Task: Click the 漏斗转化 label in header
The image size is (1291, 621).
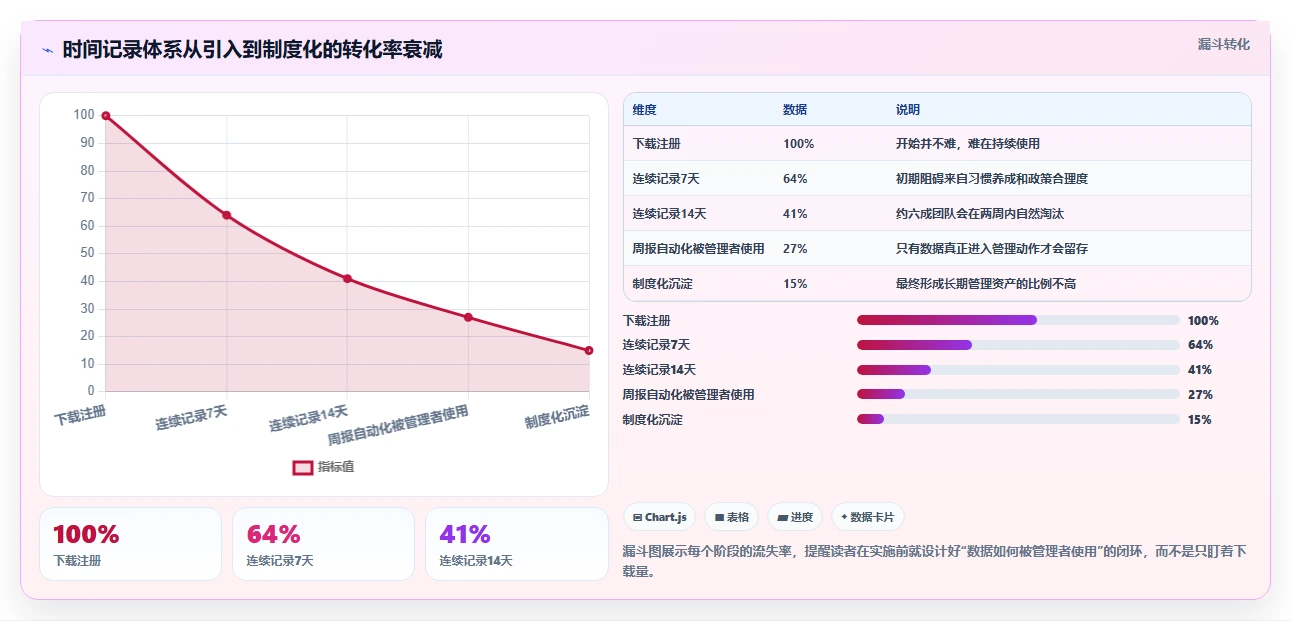Action: click(1224, 45)
